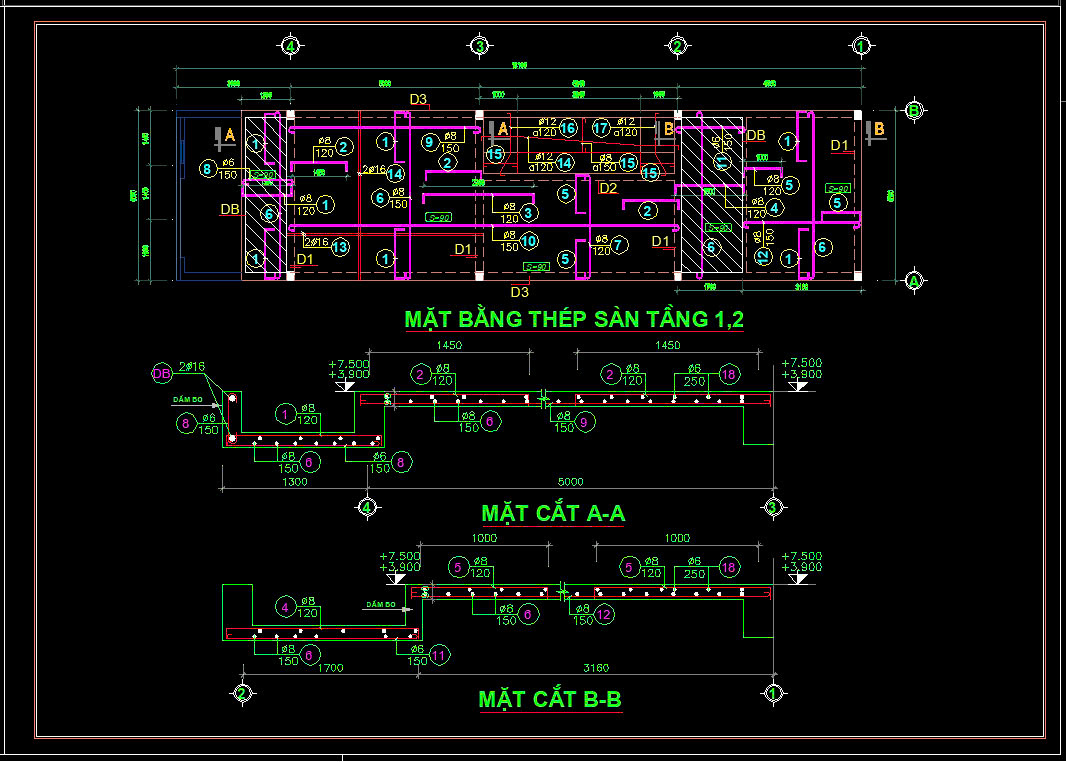Click the MẶT CẮT A-A title text
This screenshot has width=1066, height=762.
point(553,513)
